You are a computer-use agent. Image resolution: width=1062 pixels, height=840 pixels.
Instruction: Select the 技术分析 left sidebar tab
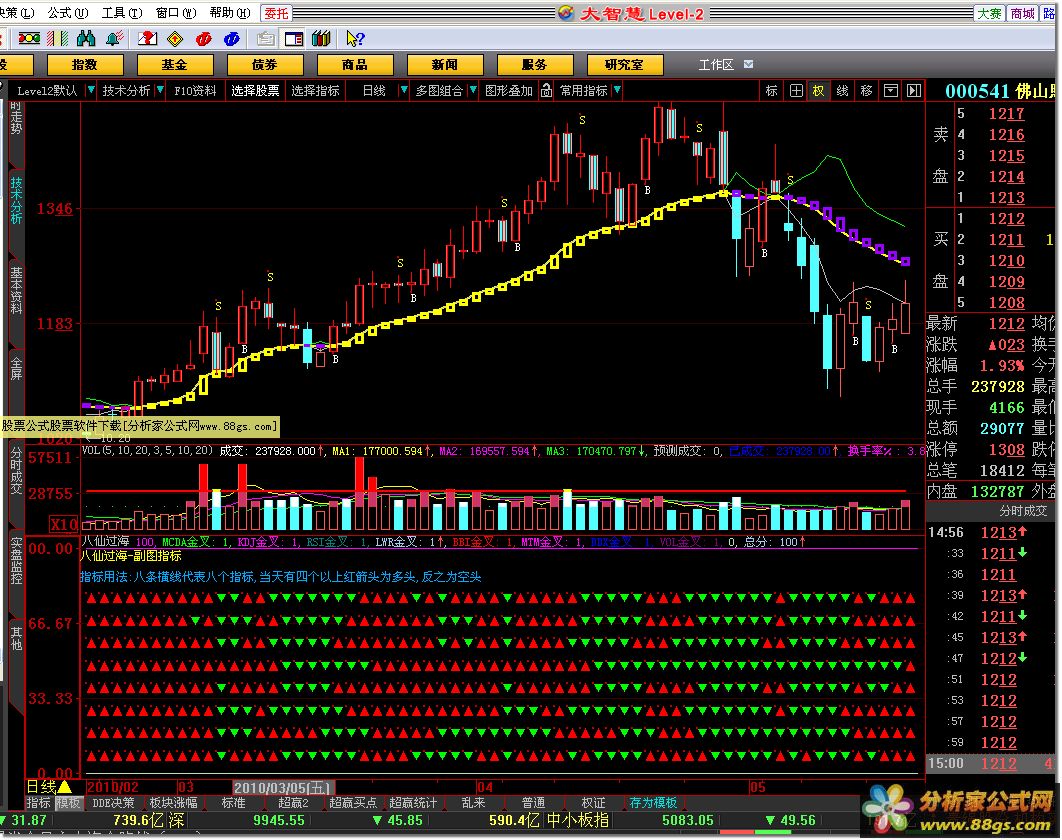[16, 201]
